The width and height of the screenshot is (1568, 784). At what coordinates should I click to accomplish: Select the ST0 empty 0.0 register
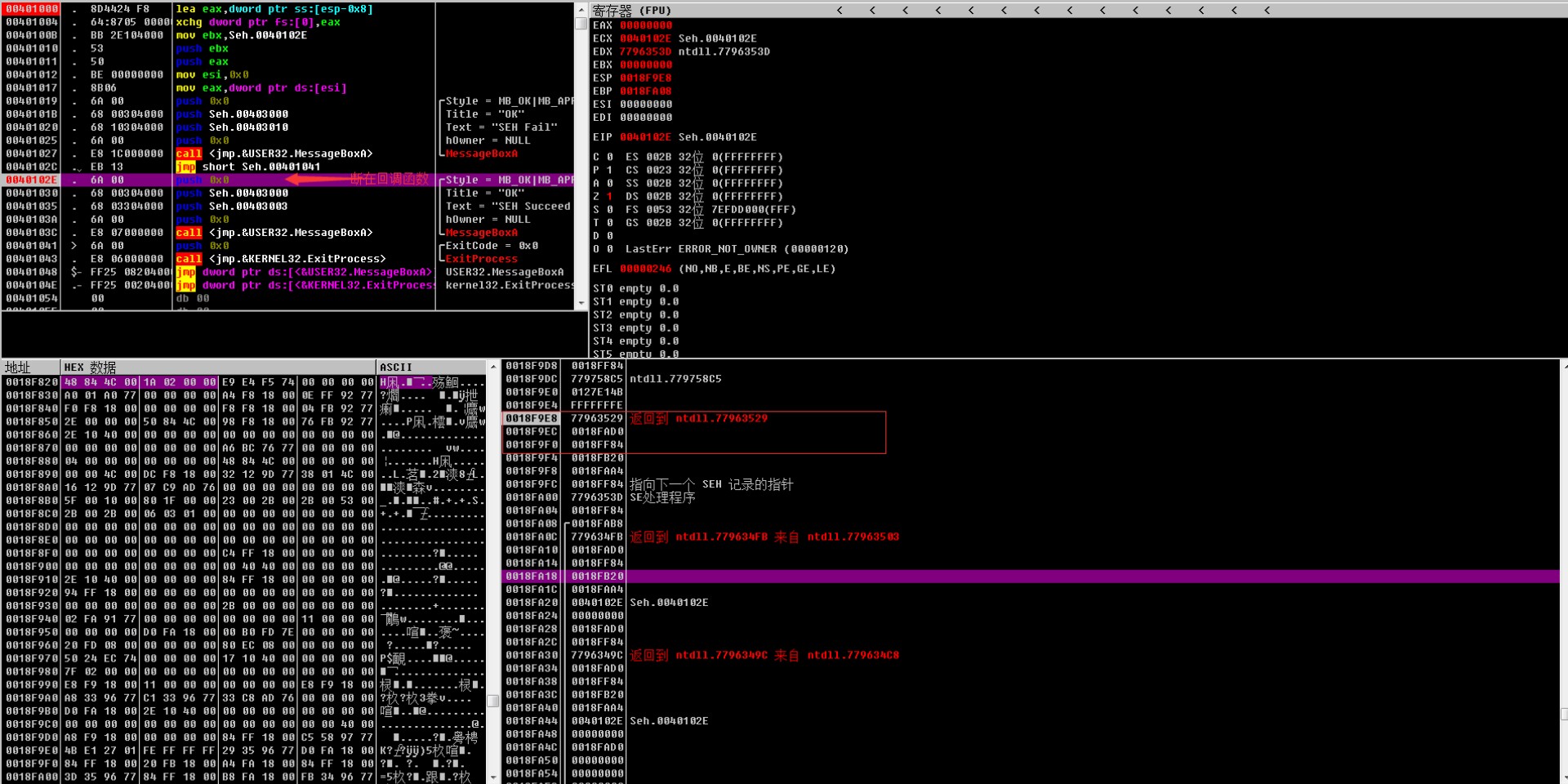coord(636,288)
